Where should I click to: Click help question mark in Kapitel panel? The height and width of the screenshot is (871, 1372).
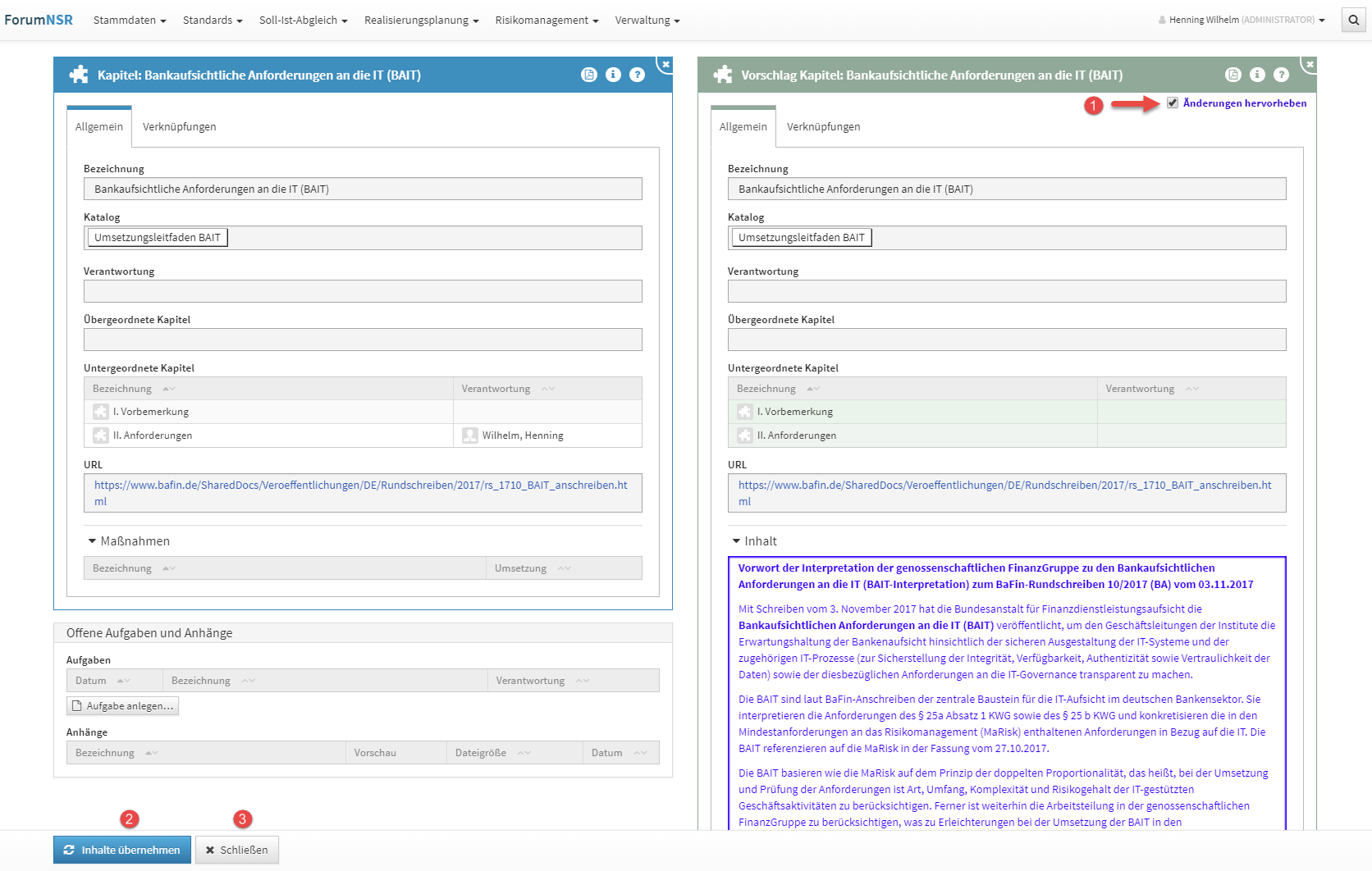pos(637,75)
